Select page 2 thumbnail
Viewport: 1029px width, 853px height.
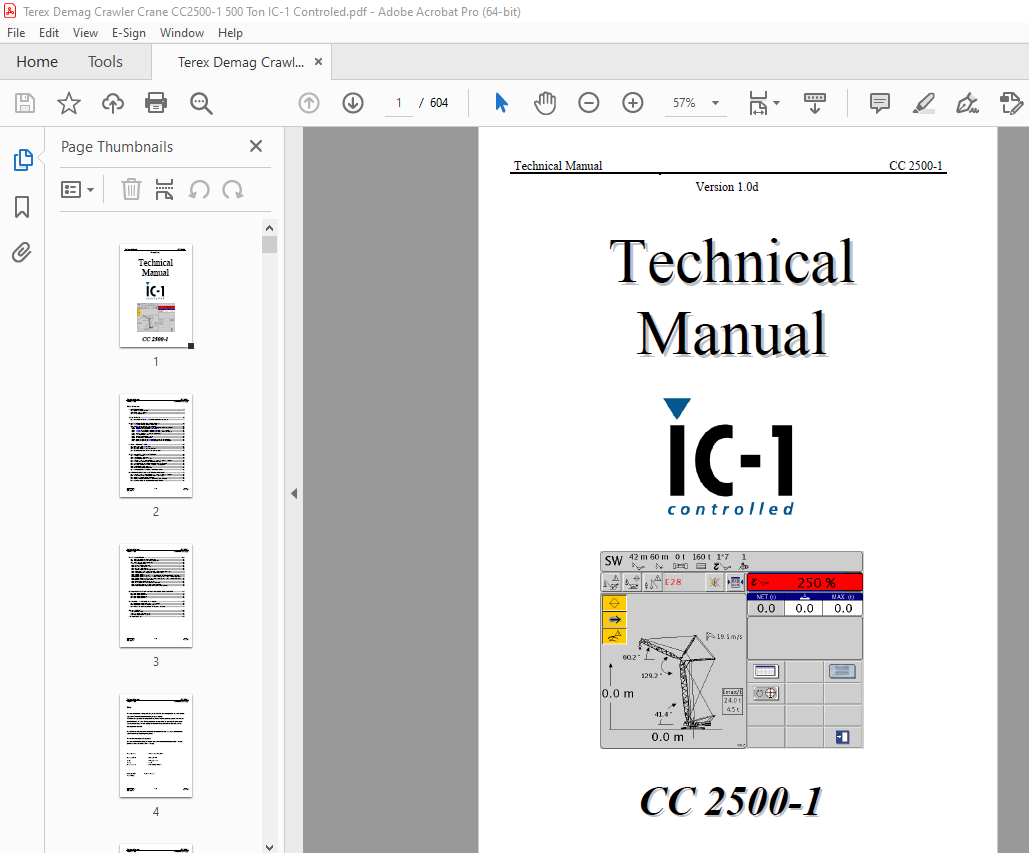pos(156,446)
